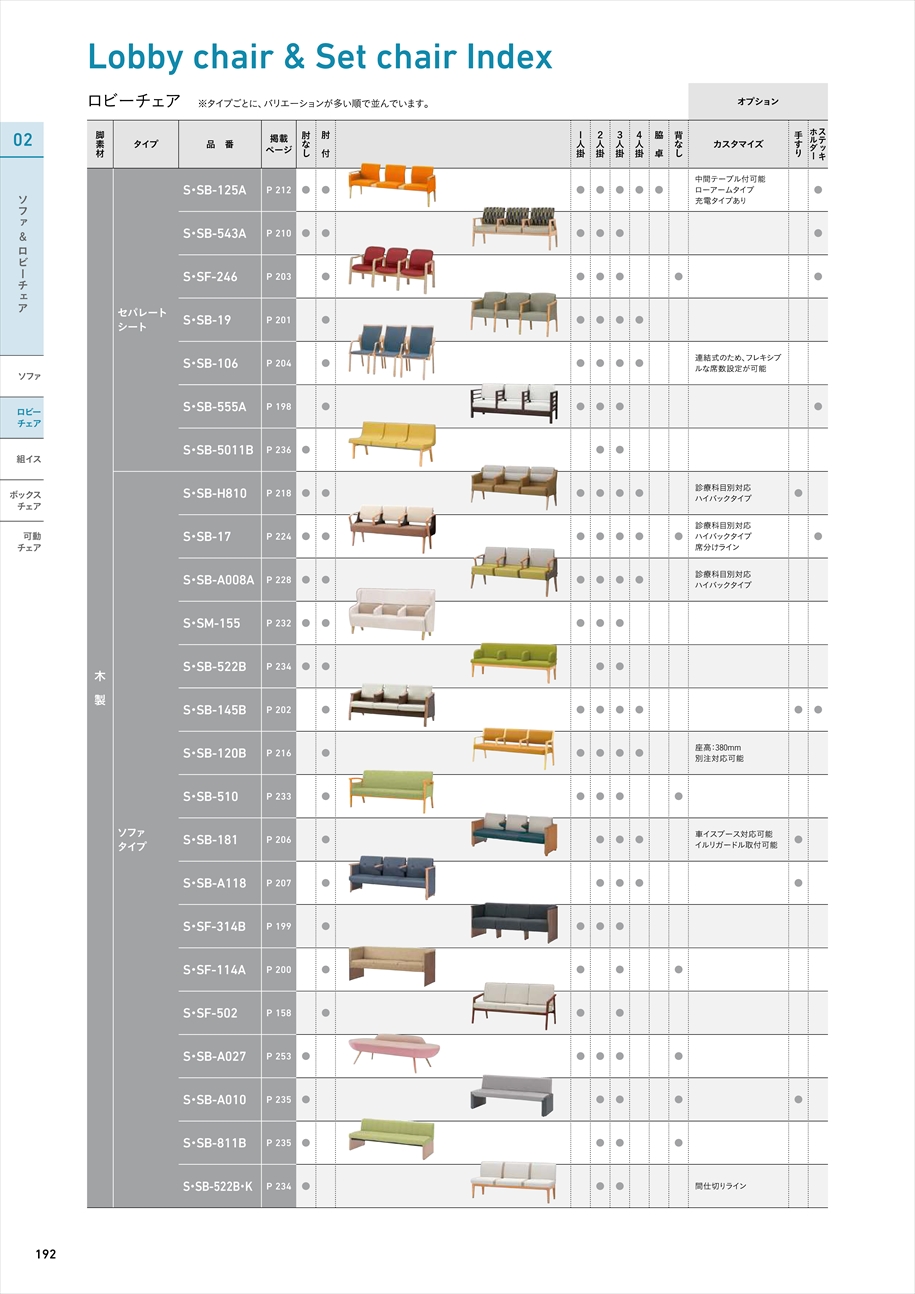Click the Lobby chair & Set chair Index title
Image resolution: width=915 pixels, height=1294 pixels.
[320, 57]
